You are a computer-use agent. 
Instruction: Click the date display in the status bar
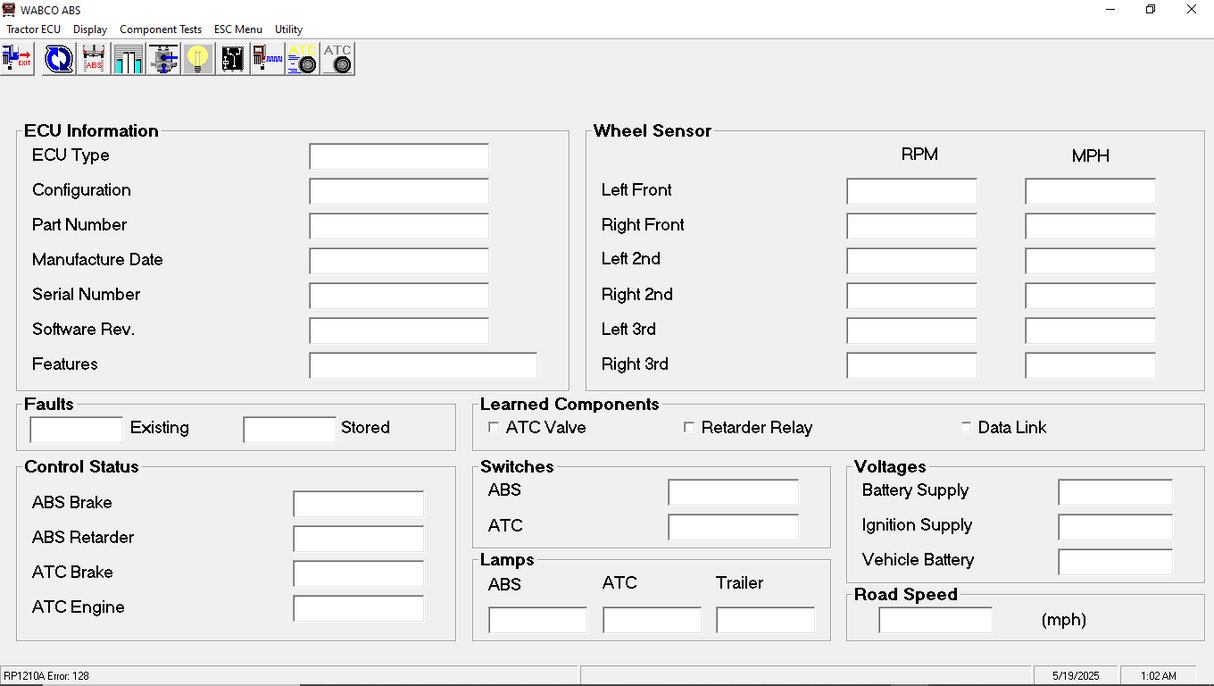(x=1074, y=675)
